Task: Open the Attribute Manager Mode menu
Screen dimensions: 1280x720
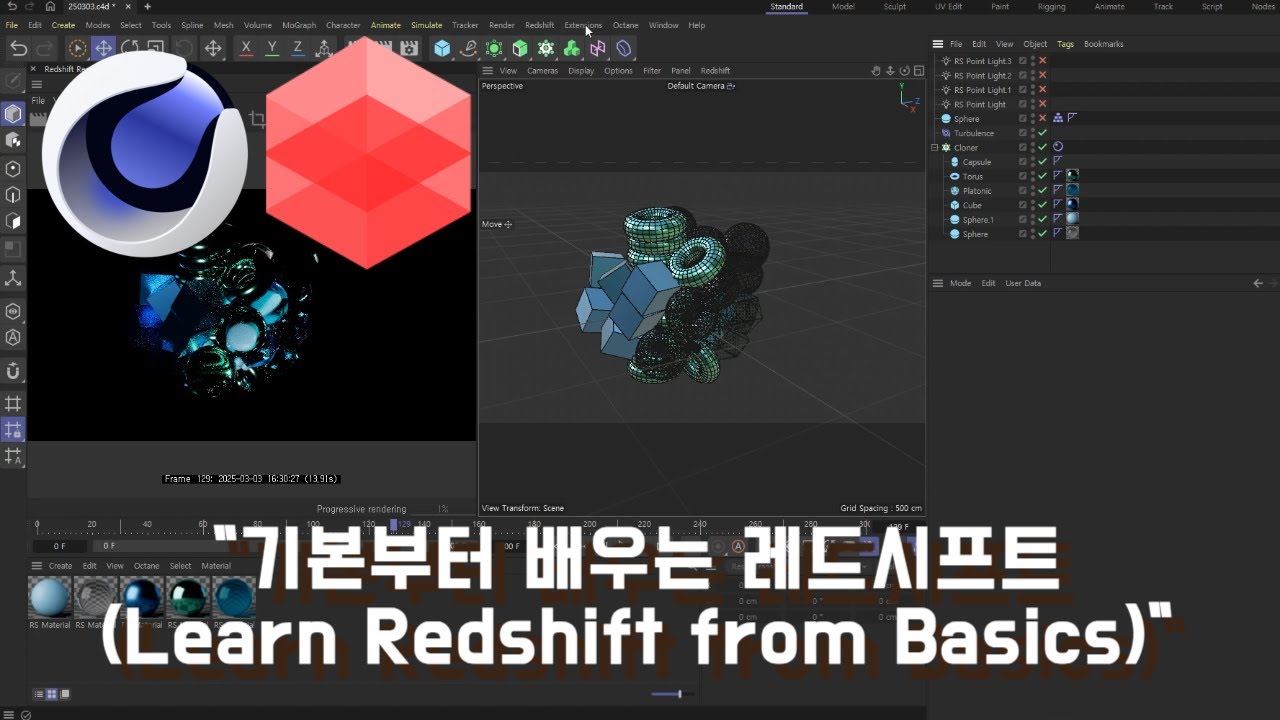Action: click(x=960, y=284)
